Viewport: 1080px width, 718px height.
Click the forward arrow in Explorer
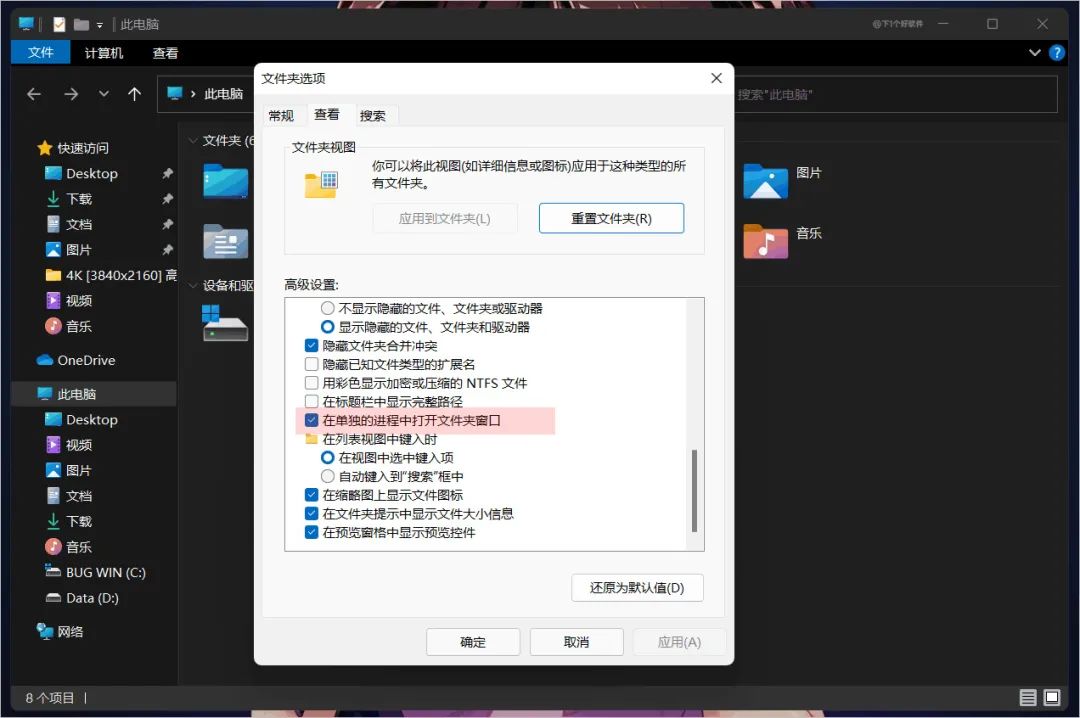pyautogui.click(x=71, y=94)
